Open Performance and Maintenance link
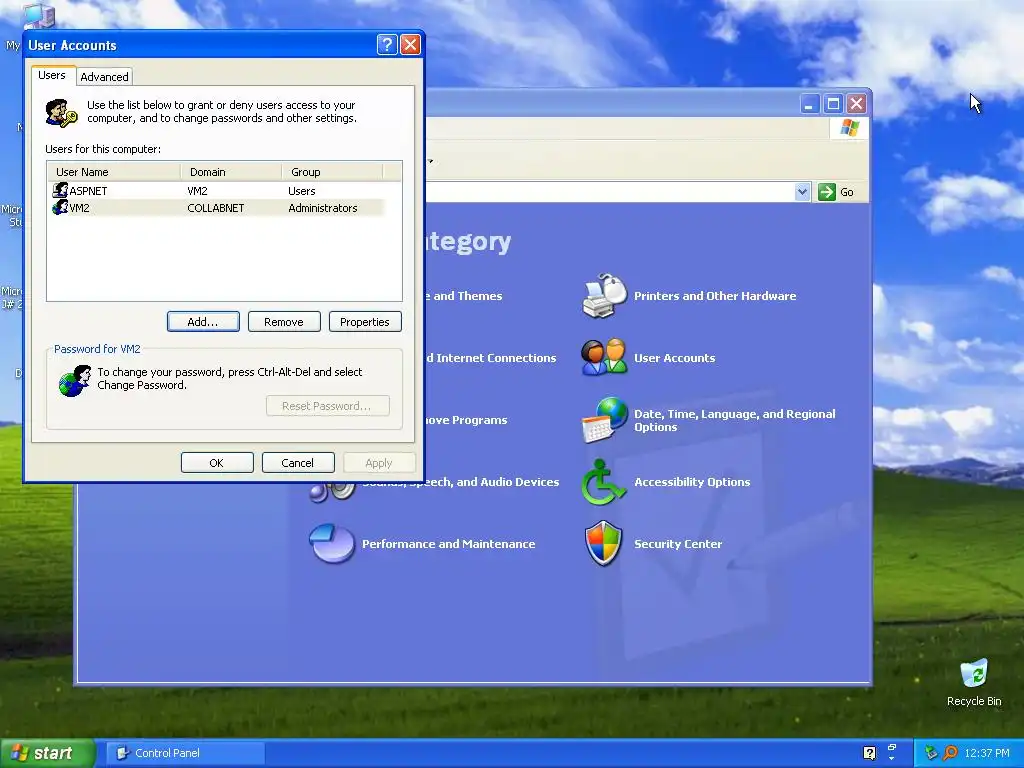The image size is (1024, 768). [449, 544]
